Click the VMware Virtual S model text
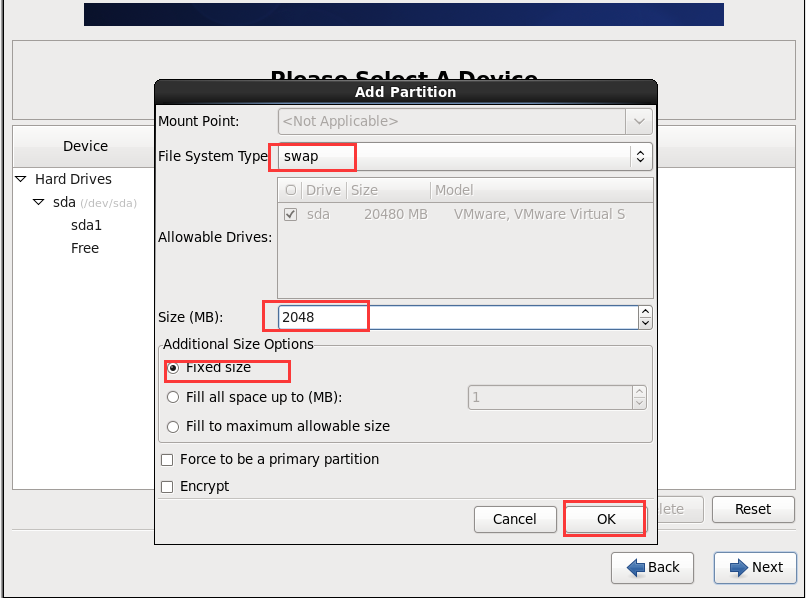The height and width of the screenshot is (598, 807). click(x=539, y=214)
